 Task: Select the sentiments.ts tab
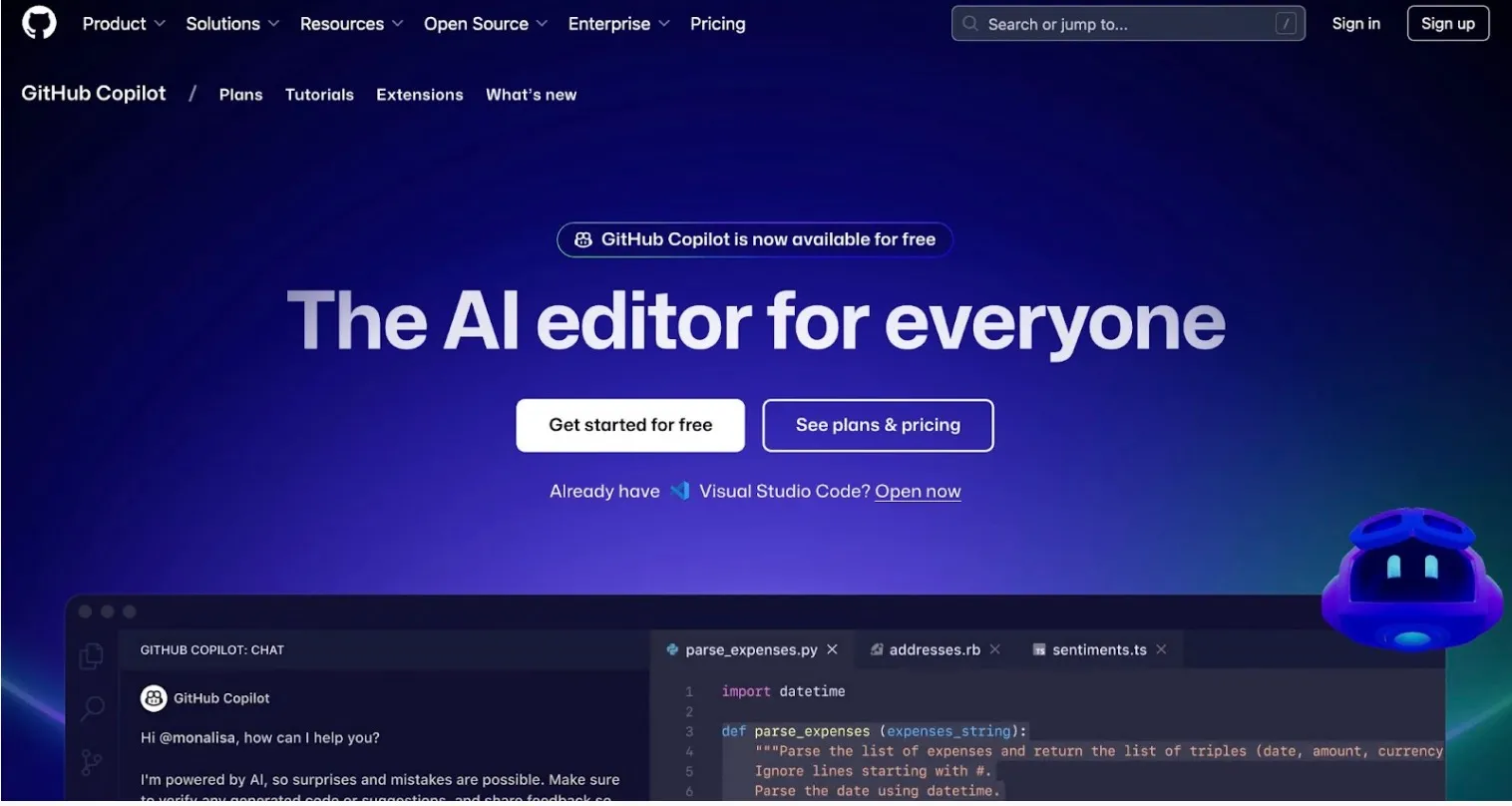click(1099, 649)
